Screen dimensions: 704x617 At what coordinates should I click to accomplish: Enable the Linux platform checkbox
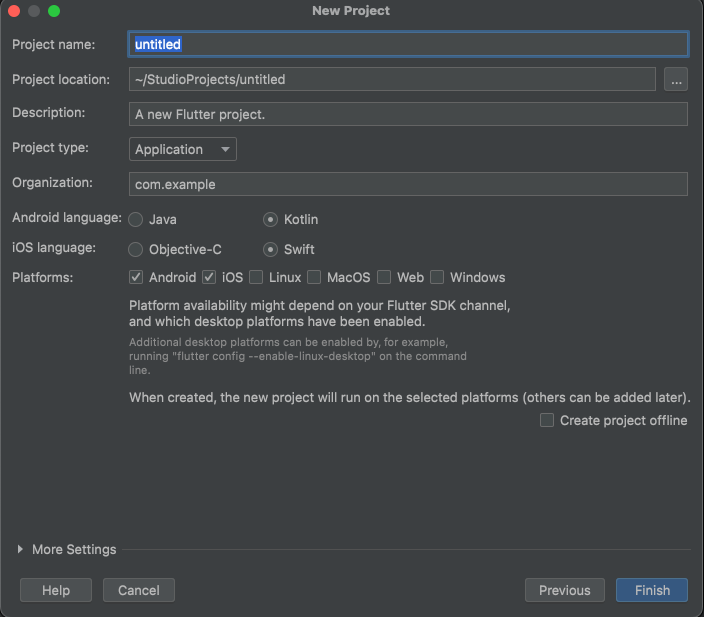(256, 277)
